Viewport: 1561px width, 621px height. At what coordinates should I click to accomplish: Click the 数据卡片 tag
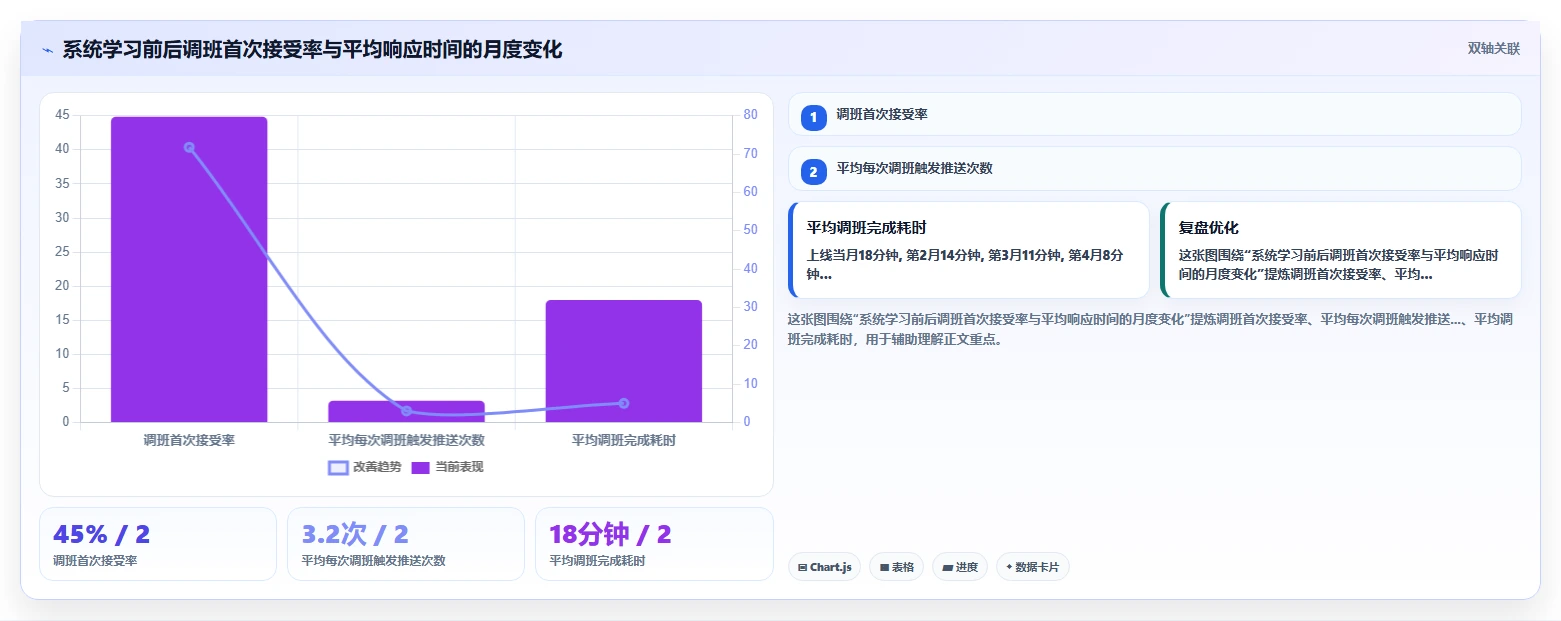click(x=1033, y=567)
